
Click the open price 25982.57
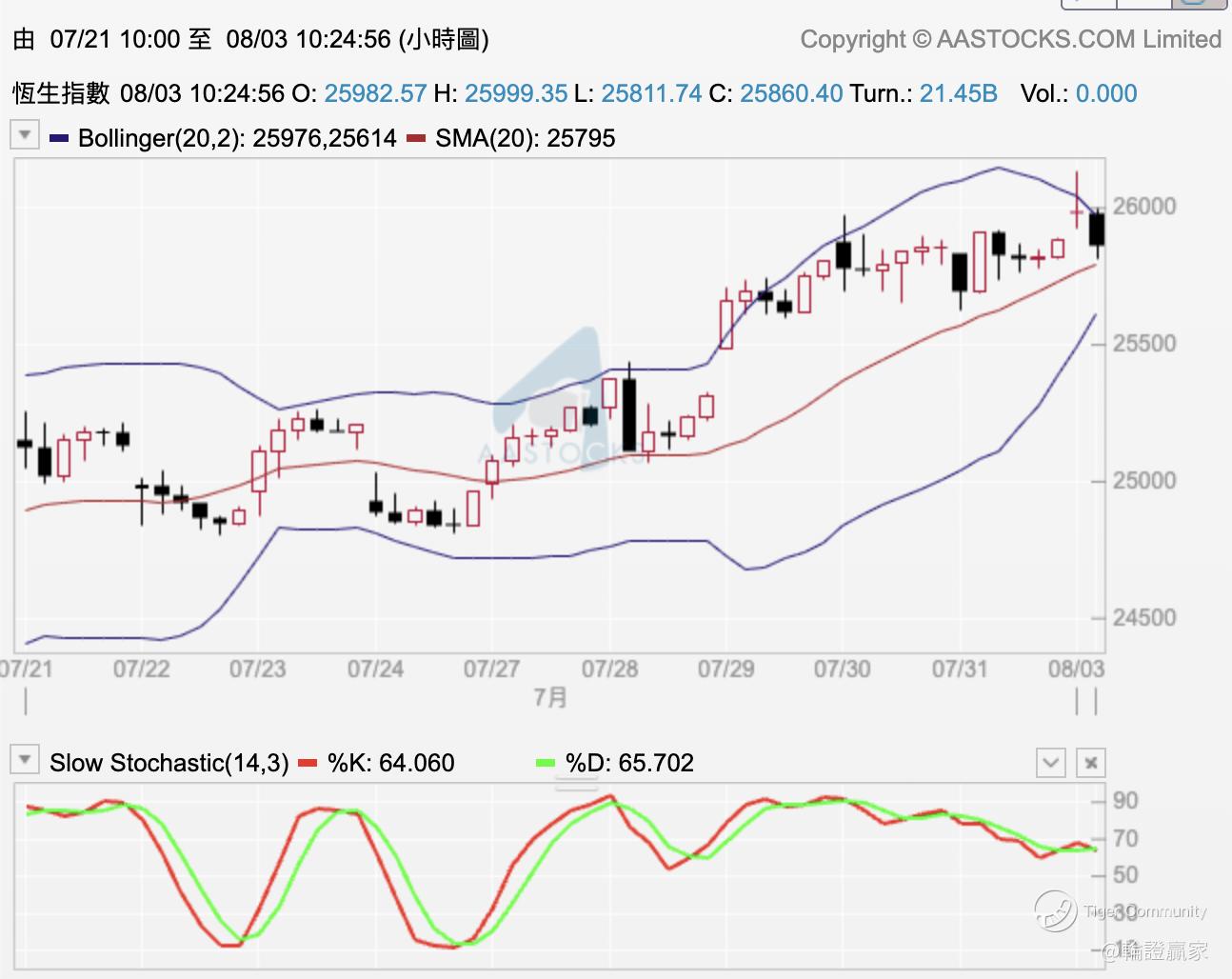[375, 93]
